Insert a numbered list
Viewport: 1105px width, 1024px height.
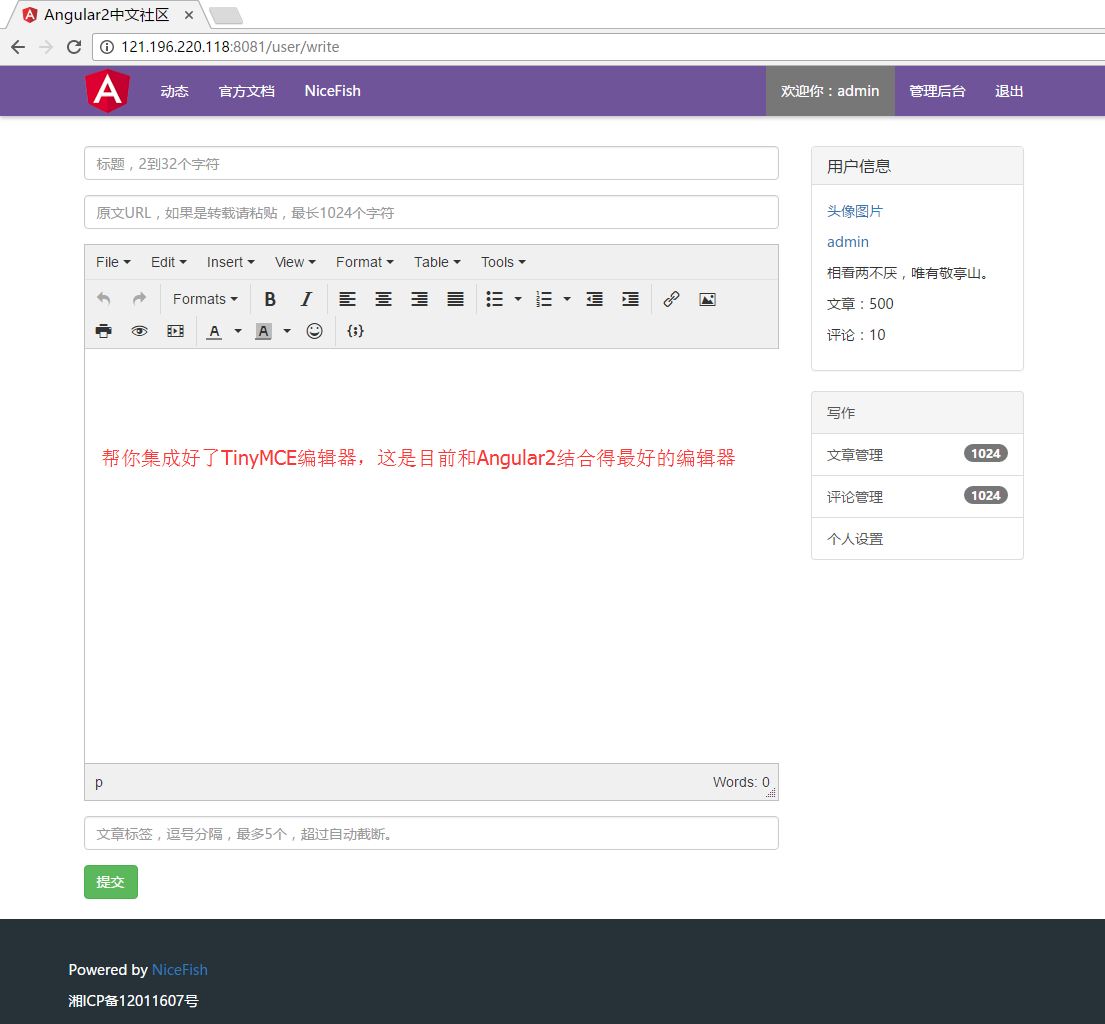(543, 299)
